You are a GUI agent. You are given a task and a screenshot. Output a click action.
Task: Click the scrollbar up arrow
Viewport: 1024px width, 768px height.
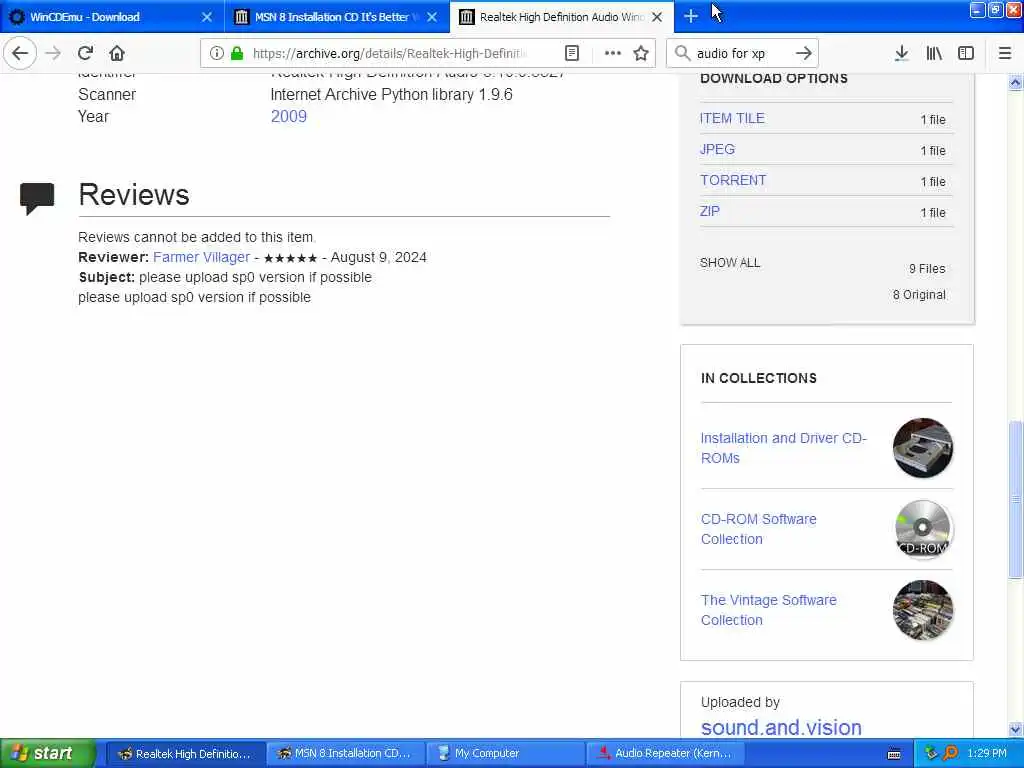coord(1015,83)
